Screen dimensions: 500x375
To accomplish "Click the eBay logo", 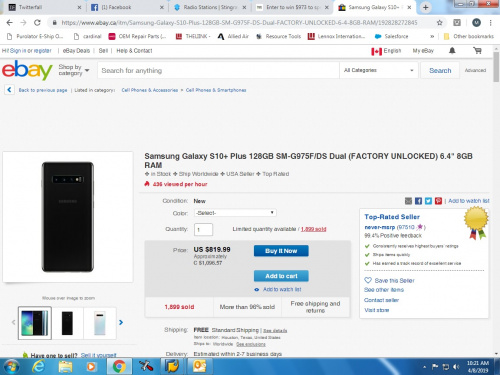I will point(27,70).
